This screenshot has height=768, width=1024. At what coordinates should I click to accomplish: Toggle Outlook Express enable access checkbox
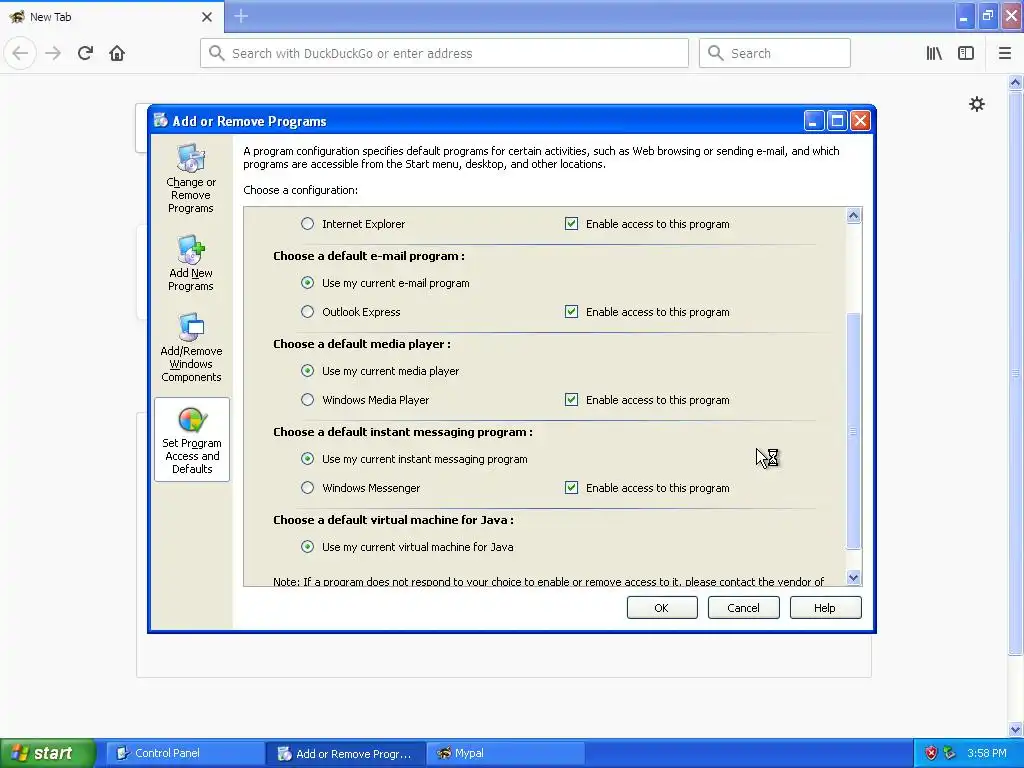[571, 312]
